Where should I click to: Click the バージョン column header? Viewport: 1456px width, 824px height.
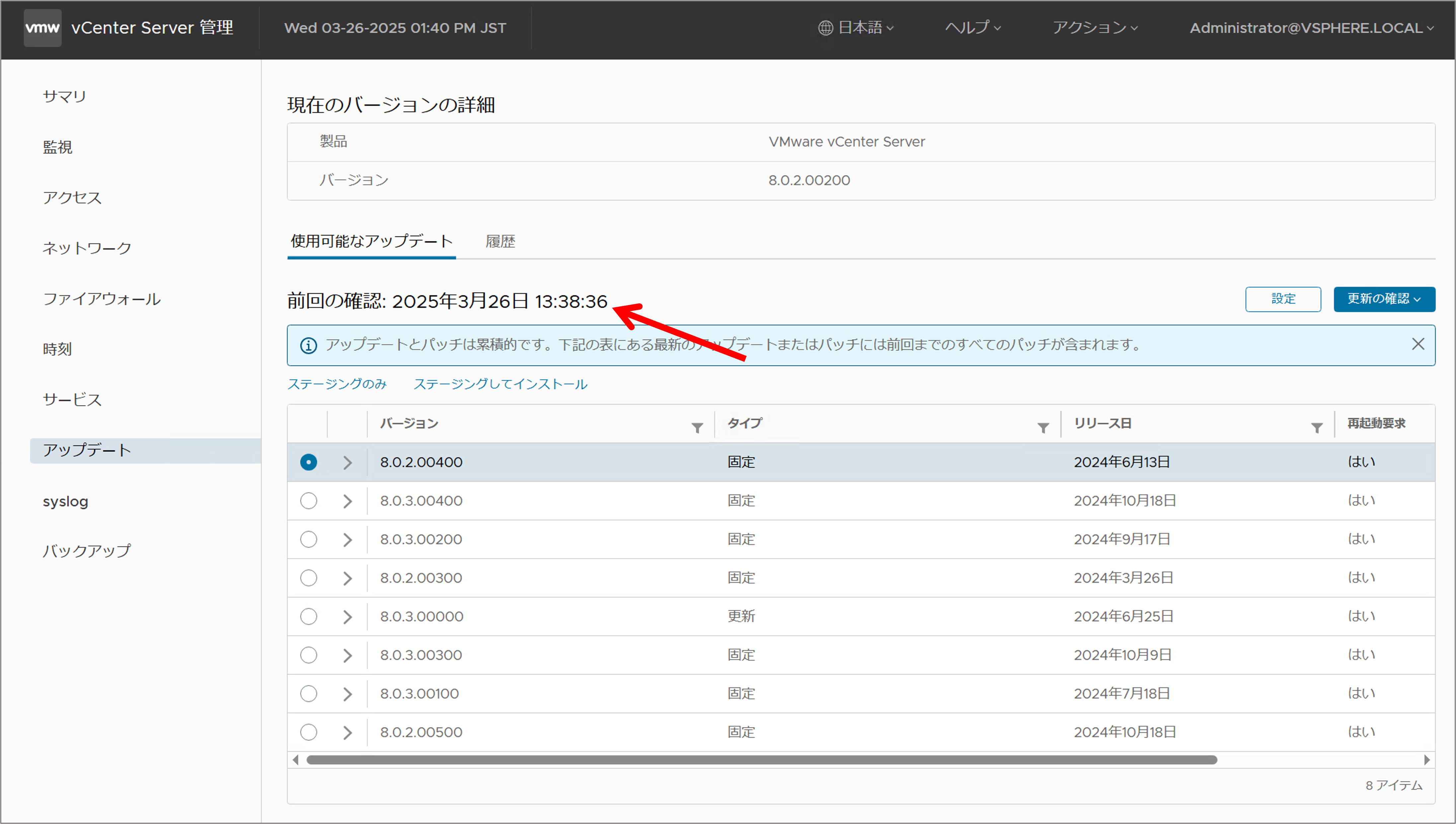pyautogui.click(x=409, y=423)
